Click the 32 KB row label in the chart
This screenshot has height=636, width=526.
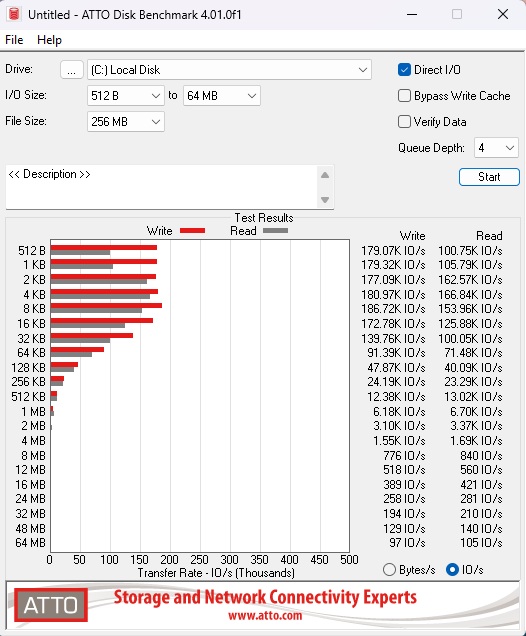point(31,338)
